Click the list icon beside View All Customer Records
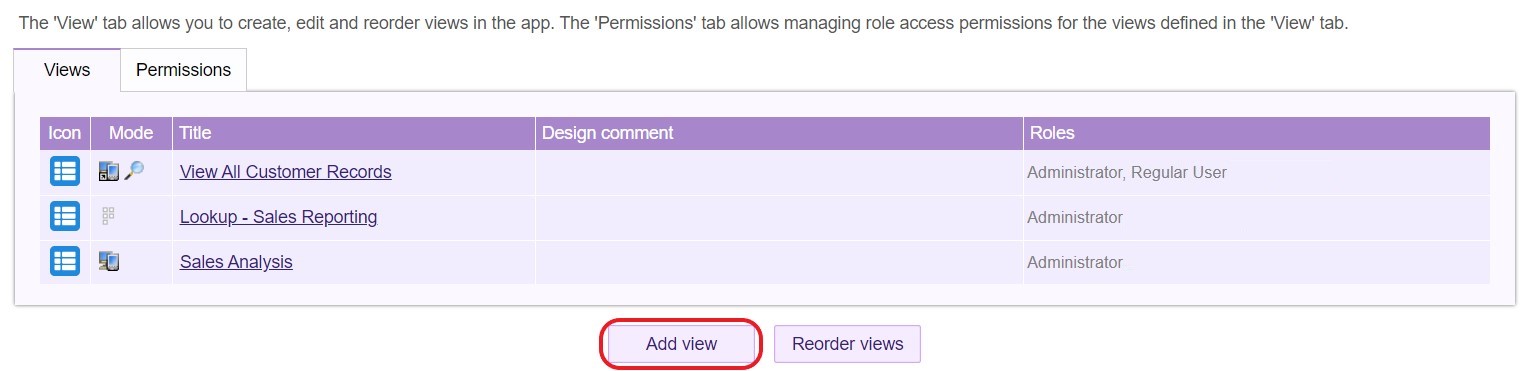Screen dimensions: 1534x371 (65, 172)
